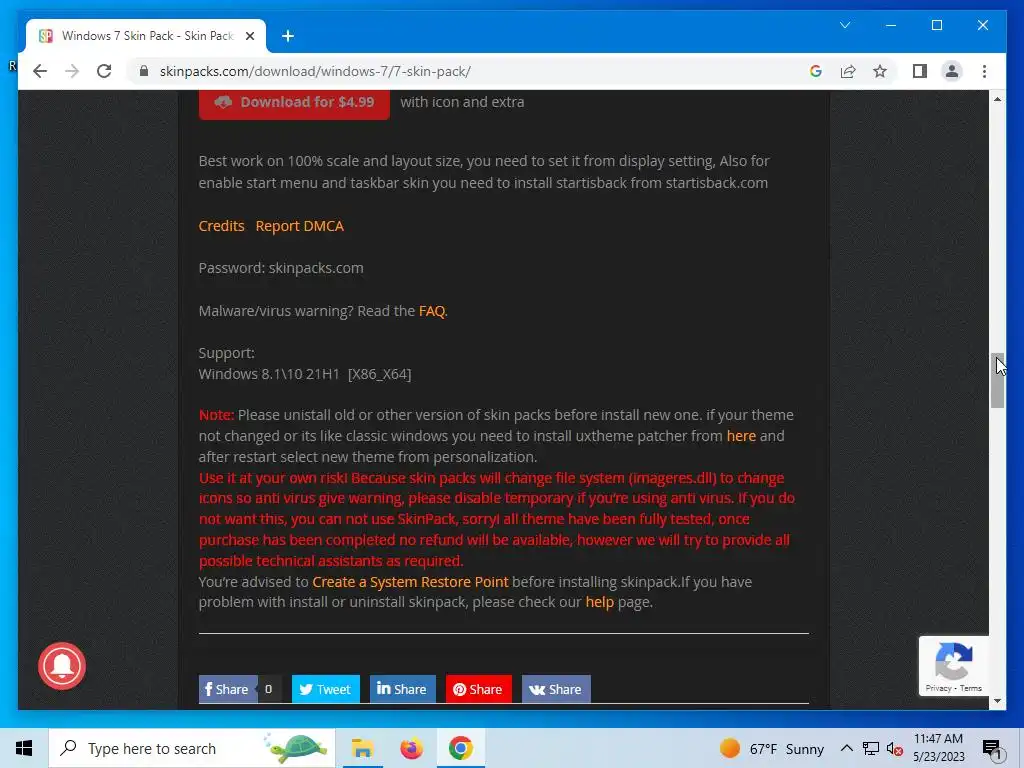Share this page using share icon
1024x768 pixels.
pyautogui.click(x=848, y=71)
